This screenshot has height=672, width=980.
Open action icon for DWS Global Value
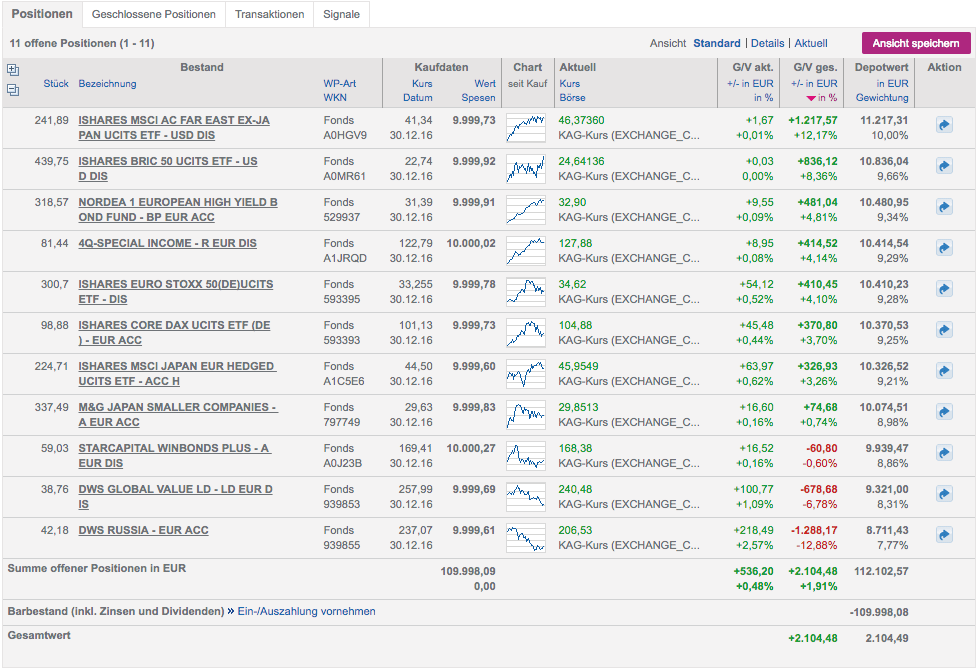click(944, 494)
